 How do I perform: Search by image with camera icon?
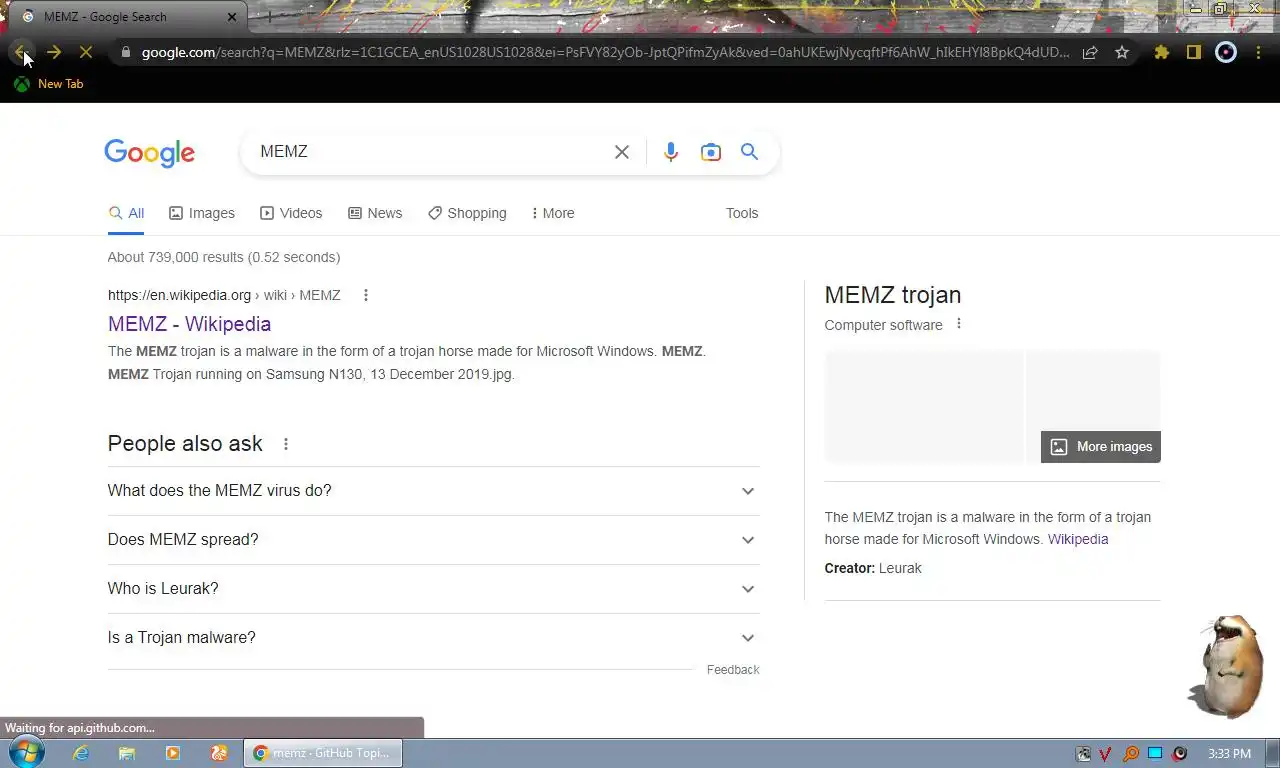pos(711,152)
